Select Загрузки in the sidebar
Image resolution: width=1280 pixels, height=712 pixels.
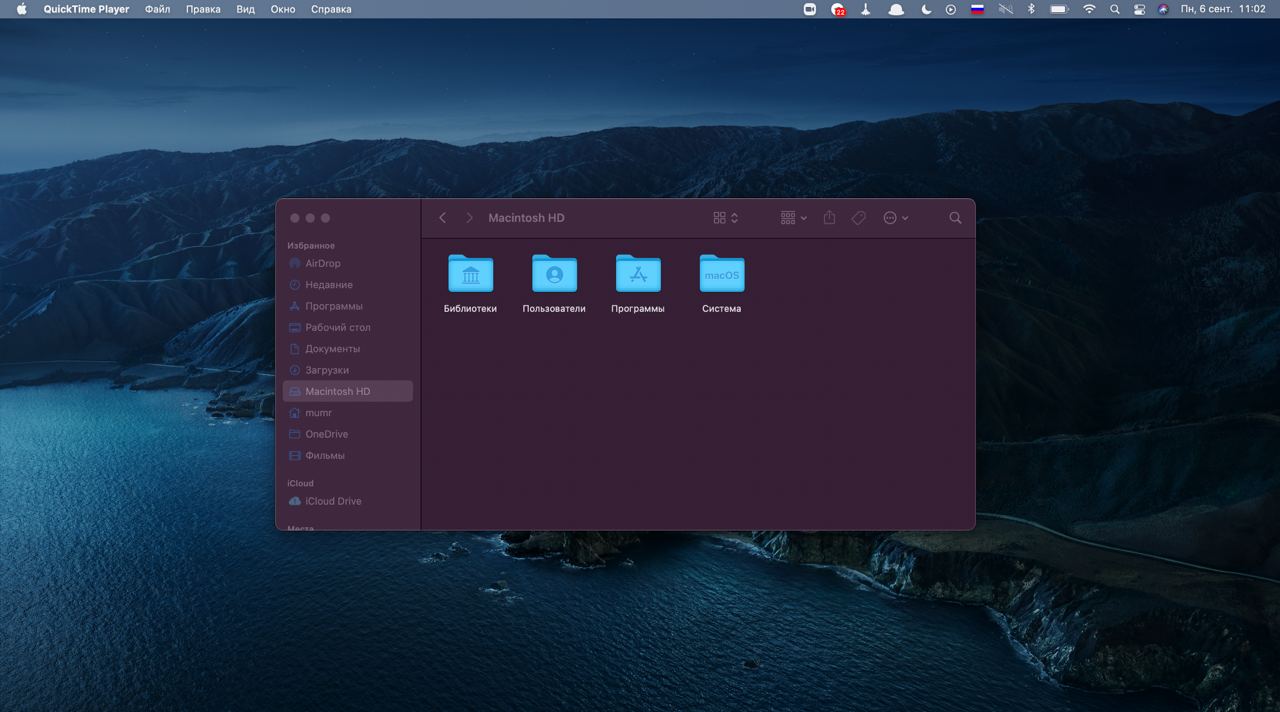[326, 370]
